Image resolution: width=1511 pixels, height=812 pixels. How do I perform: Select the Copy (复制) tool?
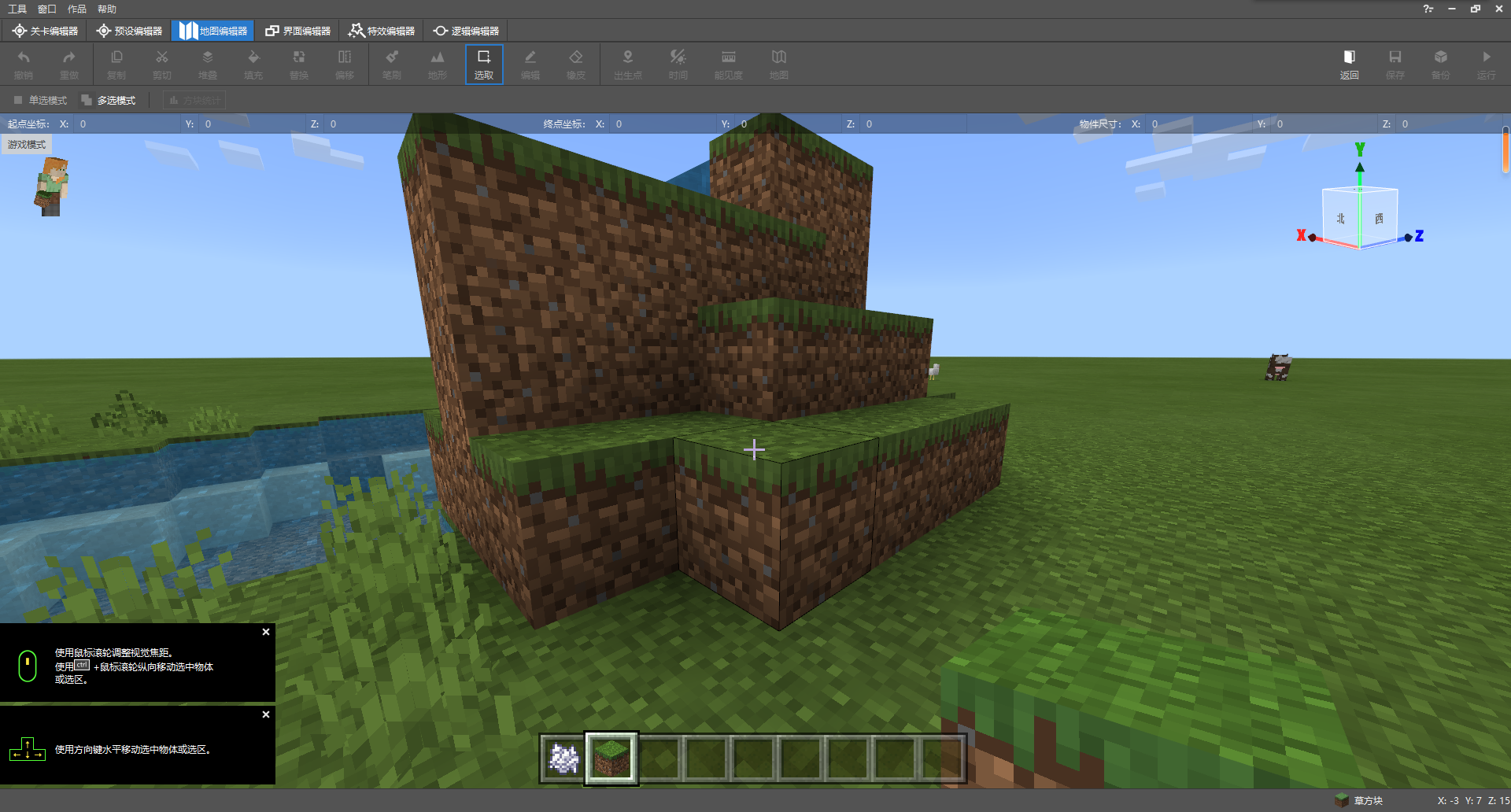coord(116,64)
